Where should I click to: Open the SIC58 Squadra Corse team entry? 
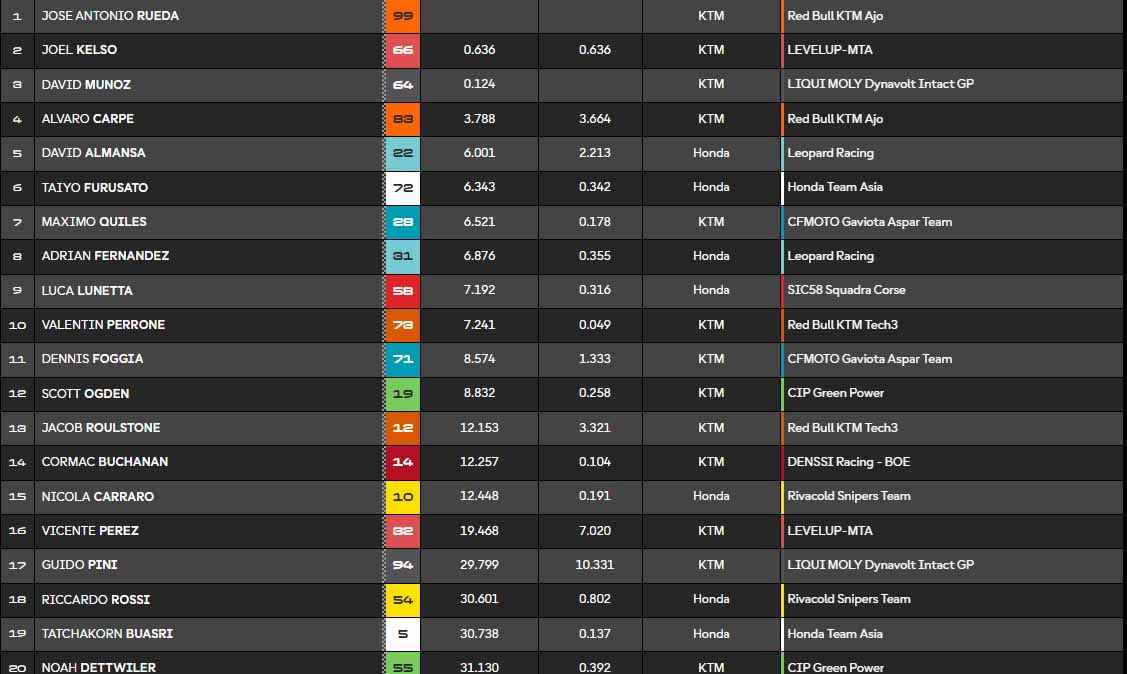point(846,291)
